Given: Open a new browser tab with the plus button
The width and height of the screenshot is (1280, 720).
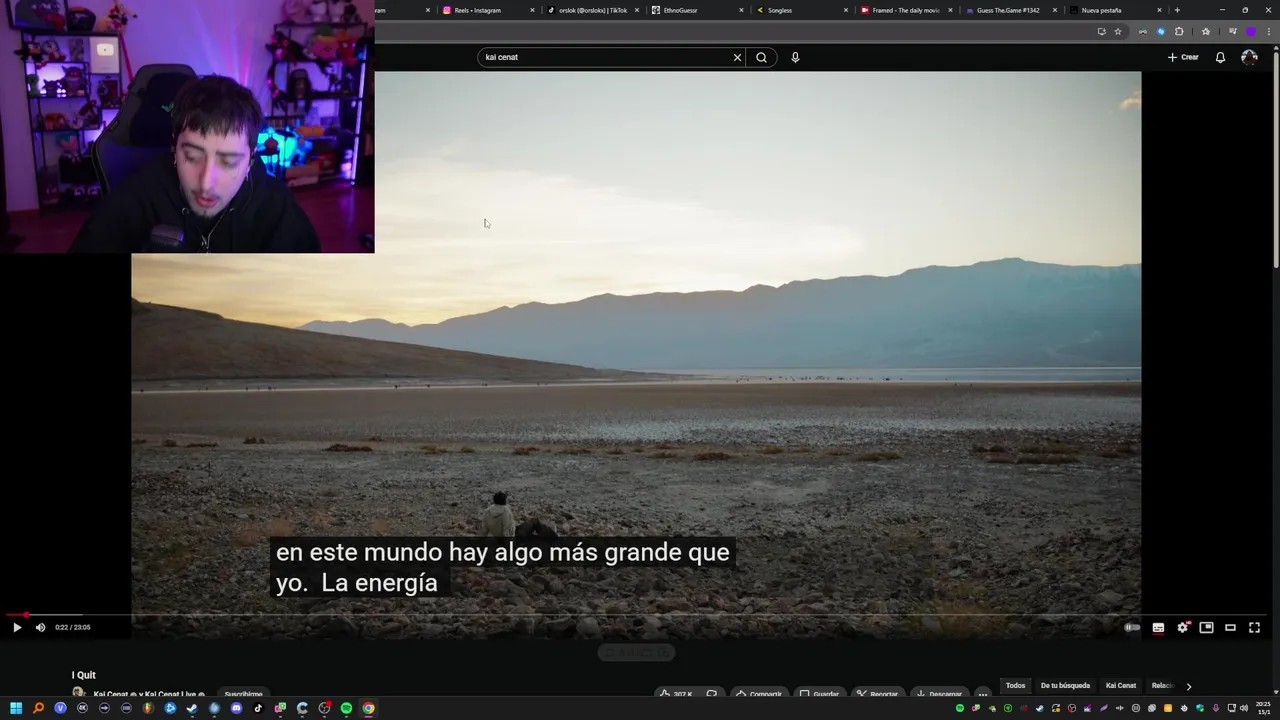Looking at the screenshot, I should point(1177,10).
